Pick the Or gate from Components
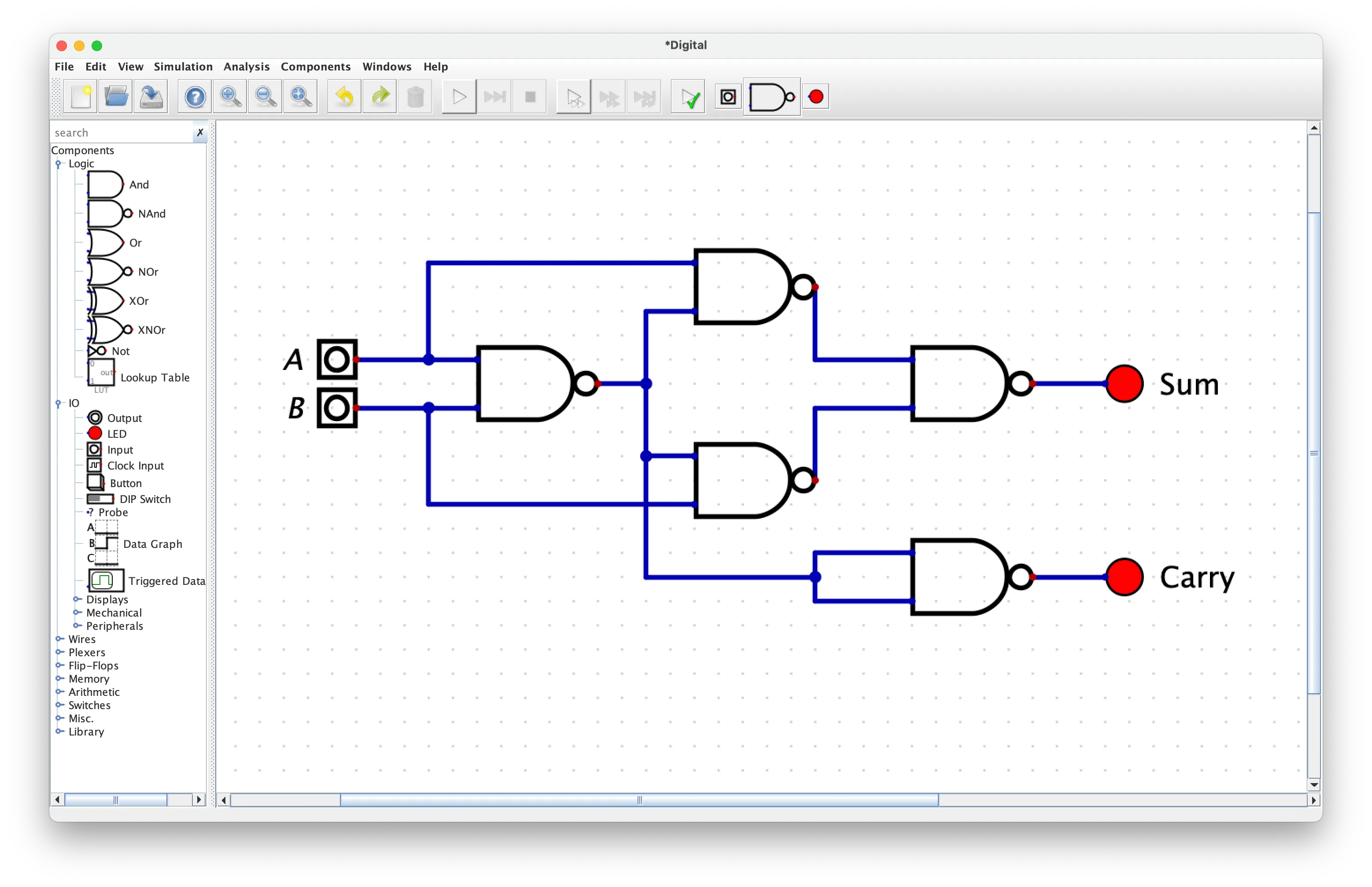Image resolution: width=1372 pixels, height=887 pixels. (114, 243)
